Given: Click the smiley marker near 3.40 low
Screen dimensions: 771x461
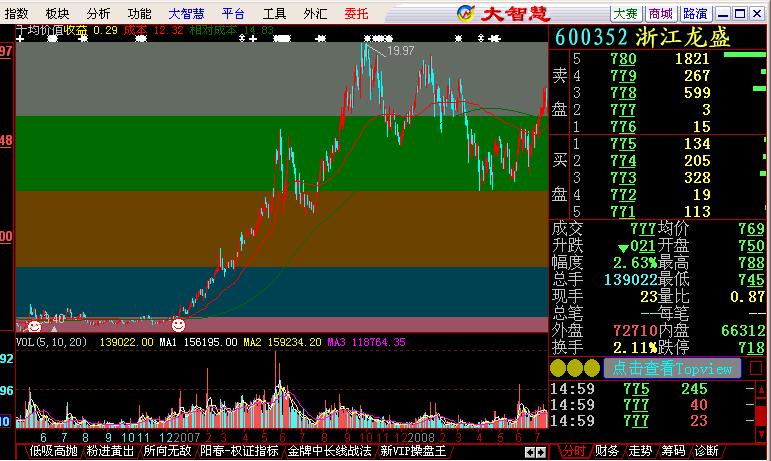Looking at the screenshot, I should point(34,326).
